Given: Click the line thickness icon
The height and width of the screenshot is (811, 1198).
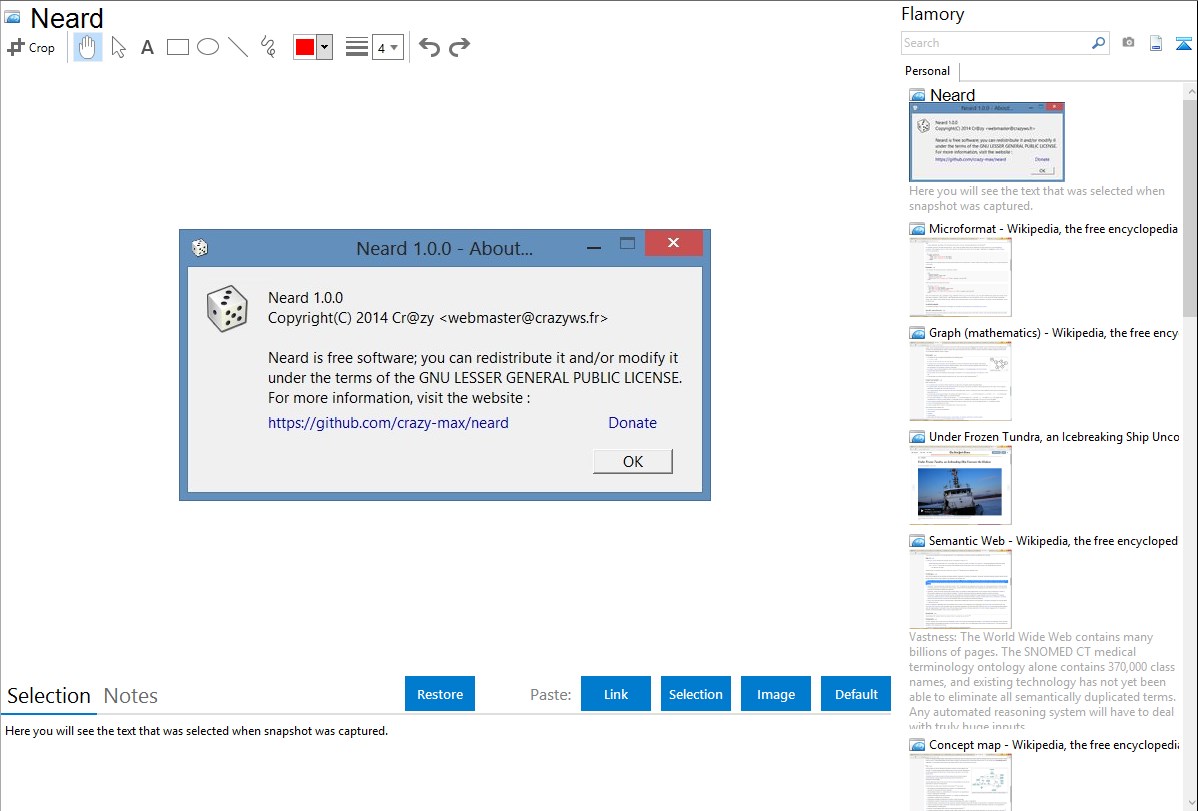Looking at the screenshot, I should point(357,47).
